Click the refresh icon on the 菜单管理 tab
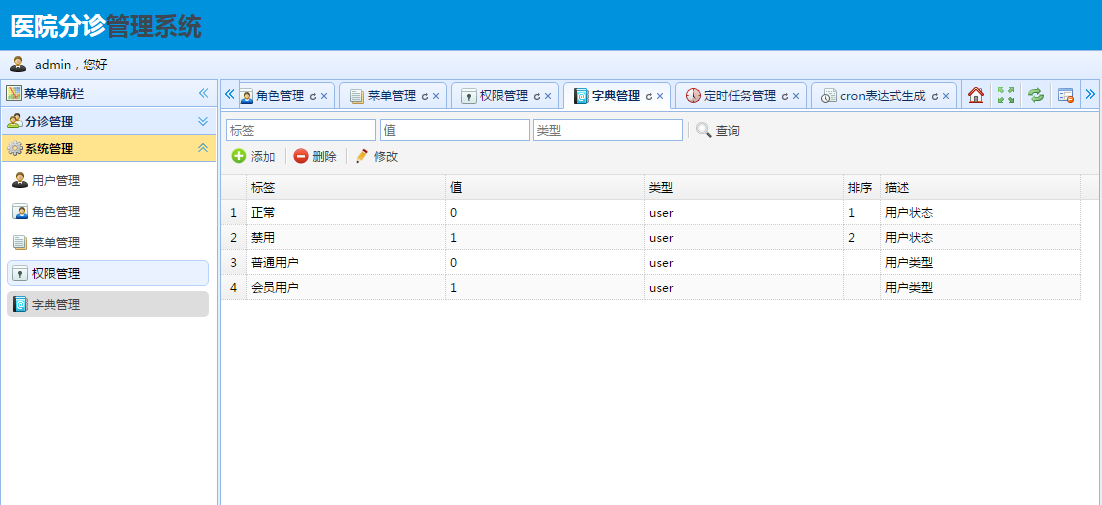The height and width of the screenshot is (505, 1102). [x=424, y=96]
